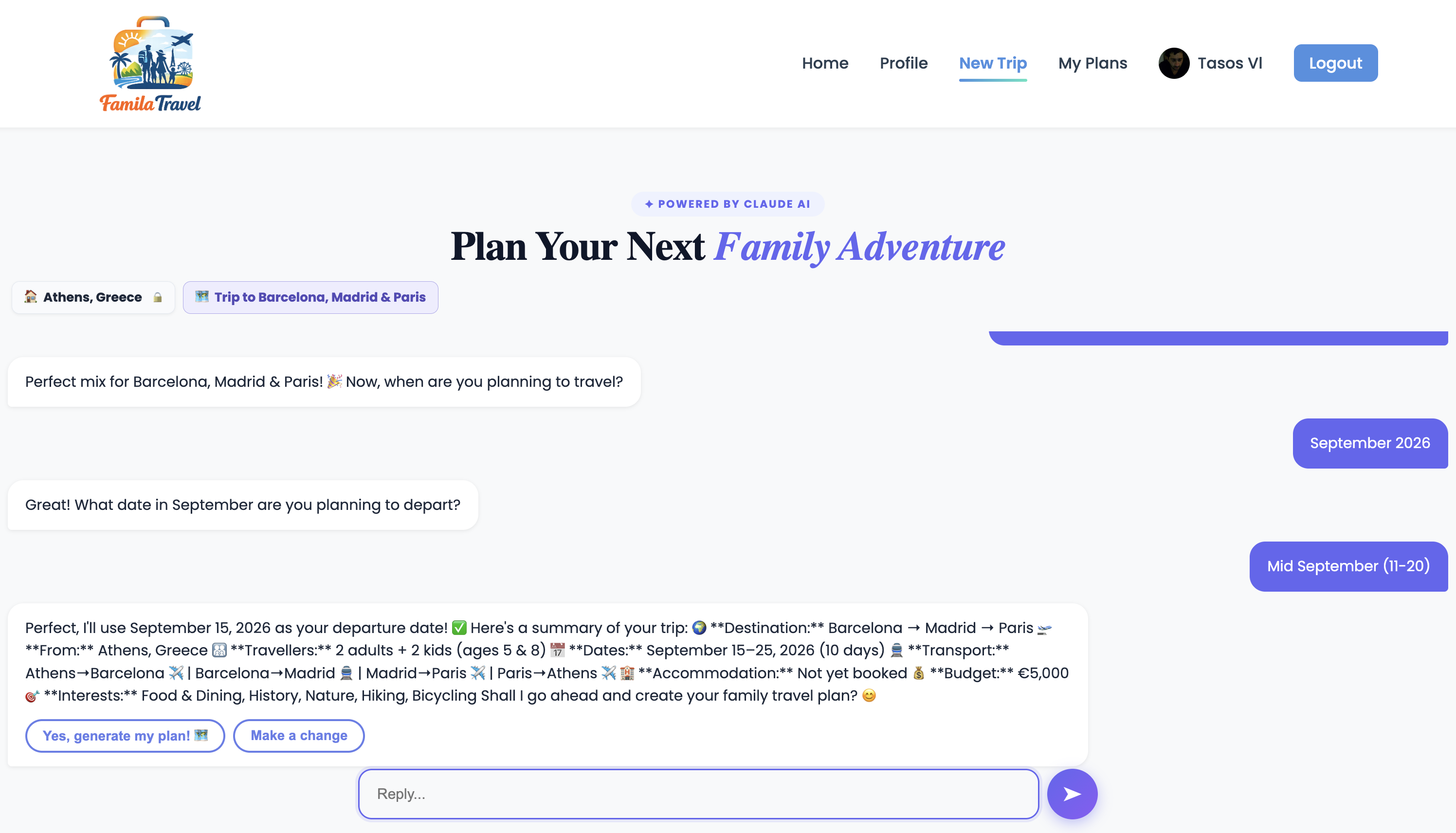Click the house icon in Athens chip
This screenshot has height=833, width=1456.
[x=31, y=296]
